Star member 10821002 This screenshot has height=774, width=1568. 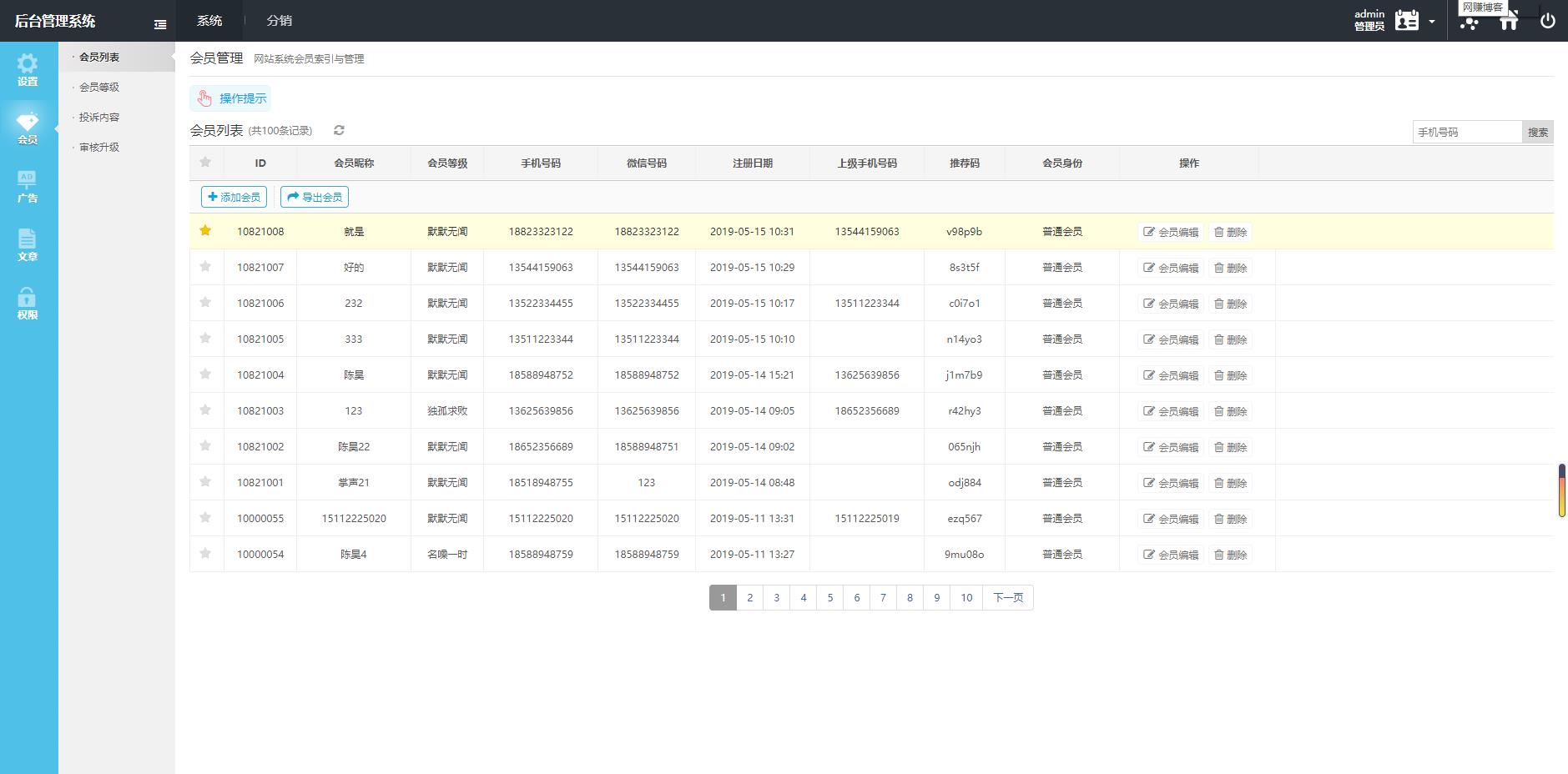[x=205, y=445]
